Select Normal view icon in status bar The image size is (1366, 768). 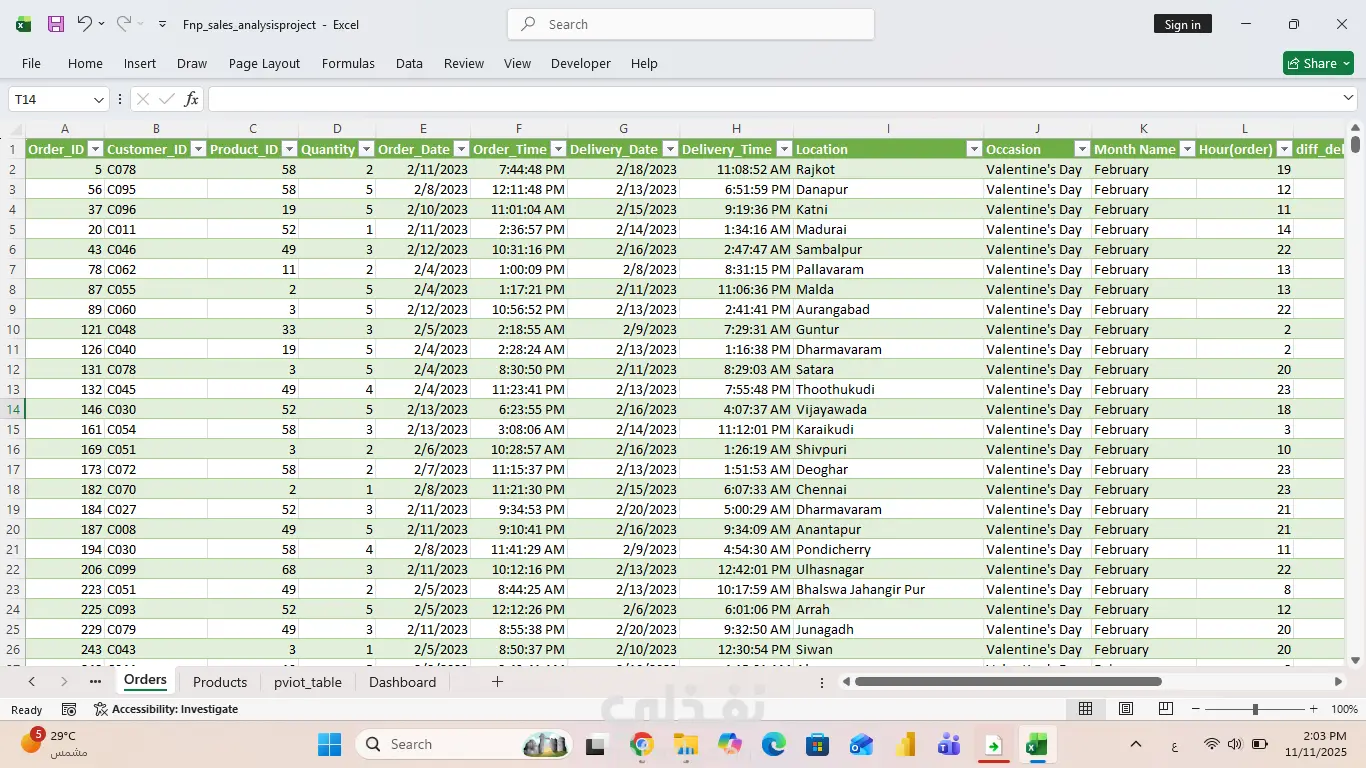click(1085, 709)
